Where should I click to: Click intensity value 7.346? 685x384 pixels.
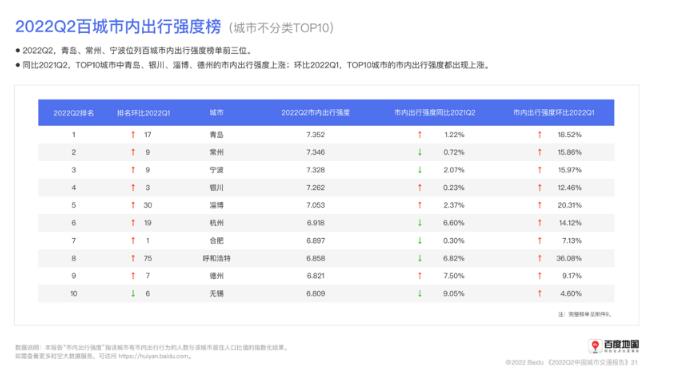(x=315, y=152)
